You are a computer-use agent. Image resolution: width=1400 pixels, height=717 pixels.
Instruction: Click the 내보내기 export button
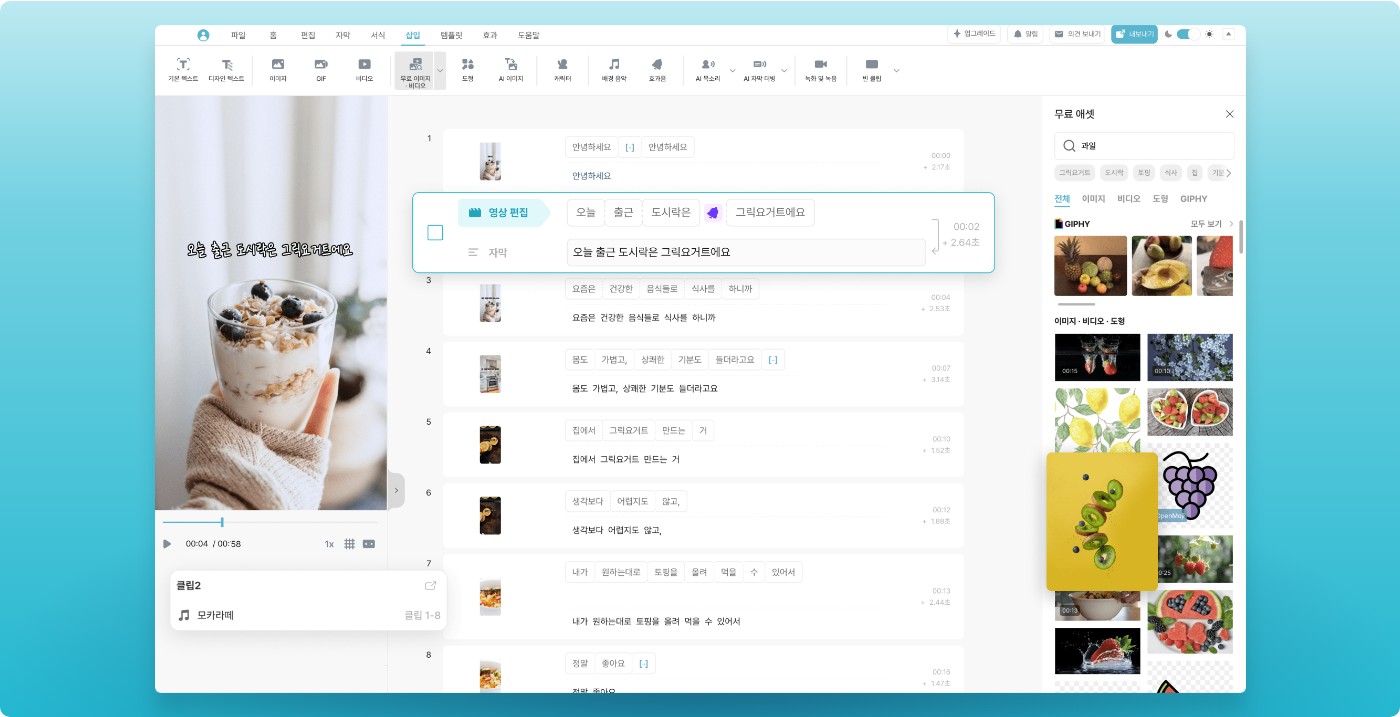pyautogui.click(x=1134, y=34)
